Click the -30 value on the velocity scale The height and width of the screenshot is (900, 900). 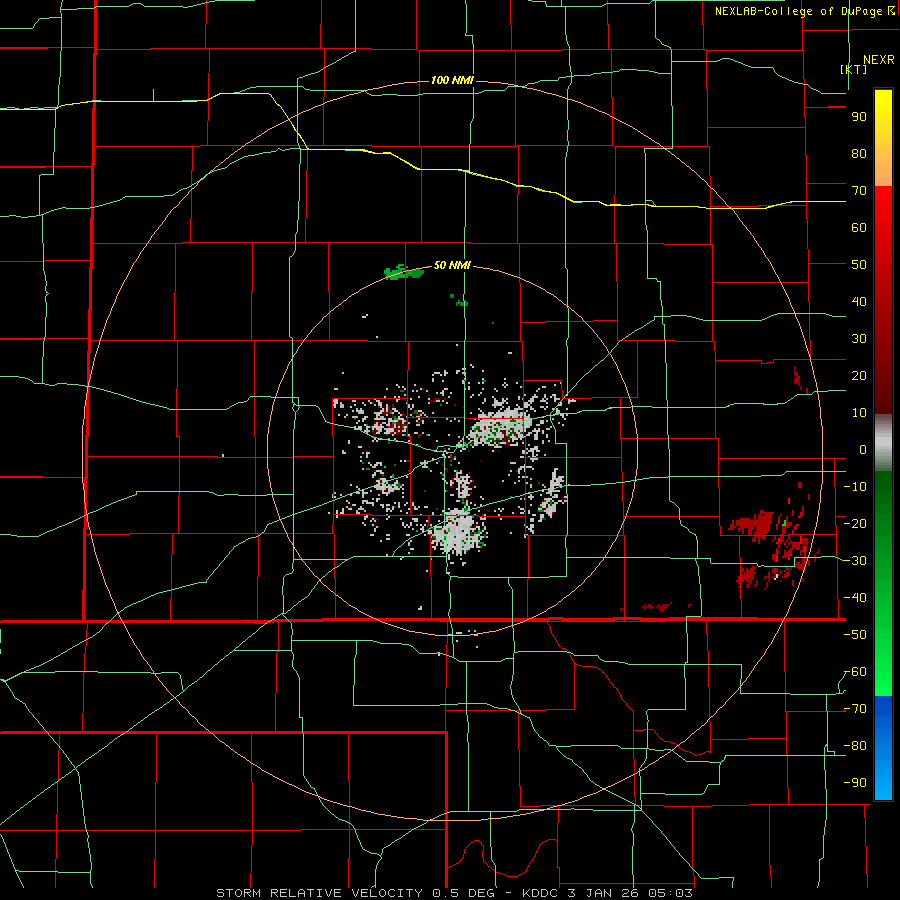(855, 561)
